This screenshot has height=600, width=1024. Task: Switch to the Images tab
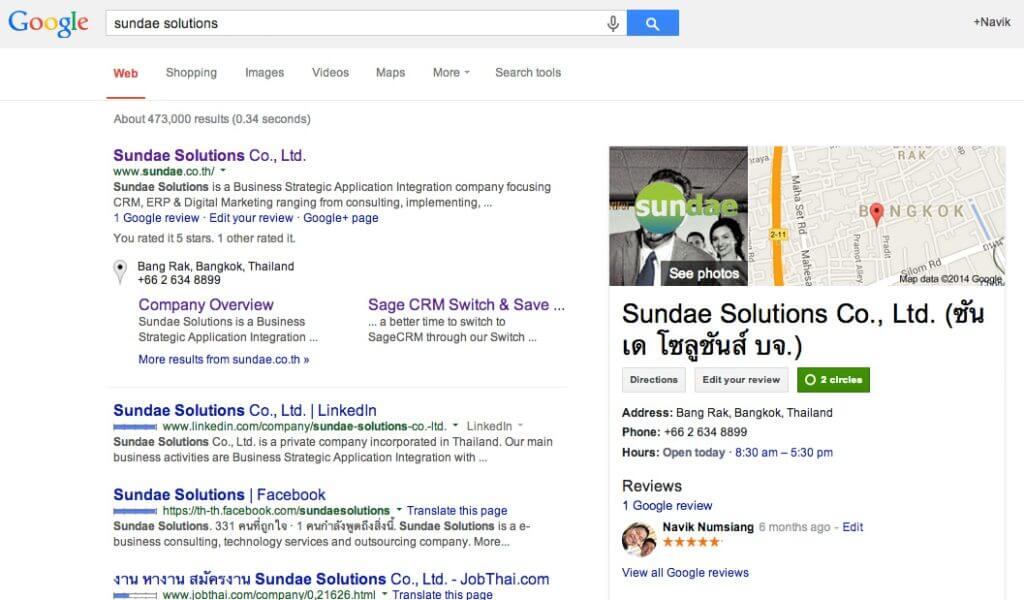pyautogui.click(x=264, y=73)
